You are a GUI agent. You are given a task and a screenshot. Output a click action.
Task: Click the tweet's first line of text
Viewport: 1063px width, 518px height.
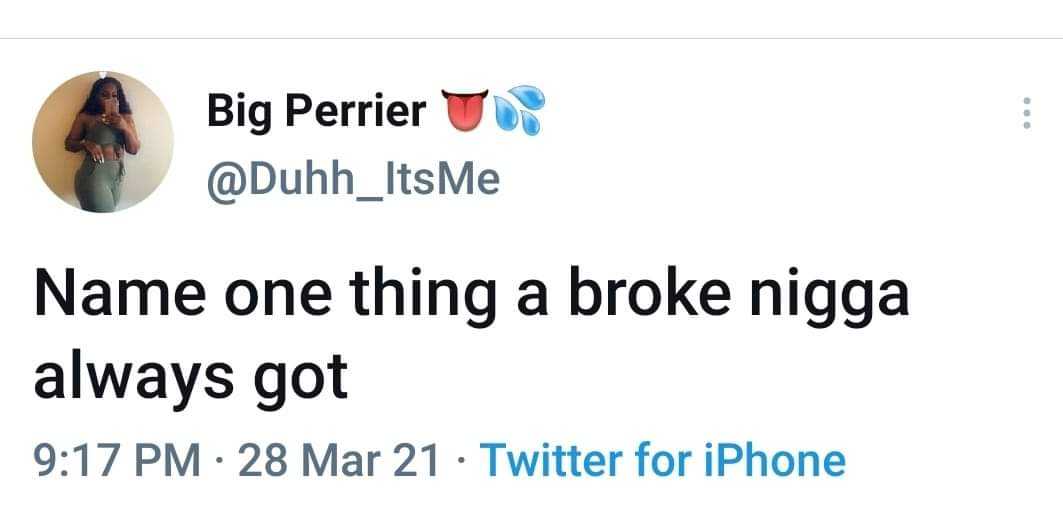pyautogui.click(x=470, y=299)
